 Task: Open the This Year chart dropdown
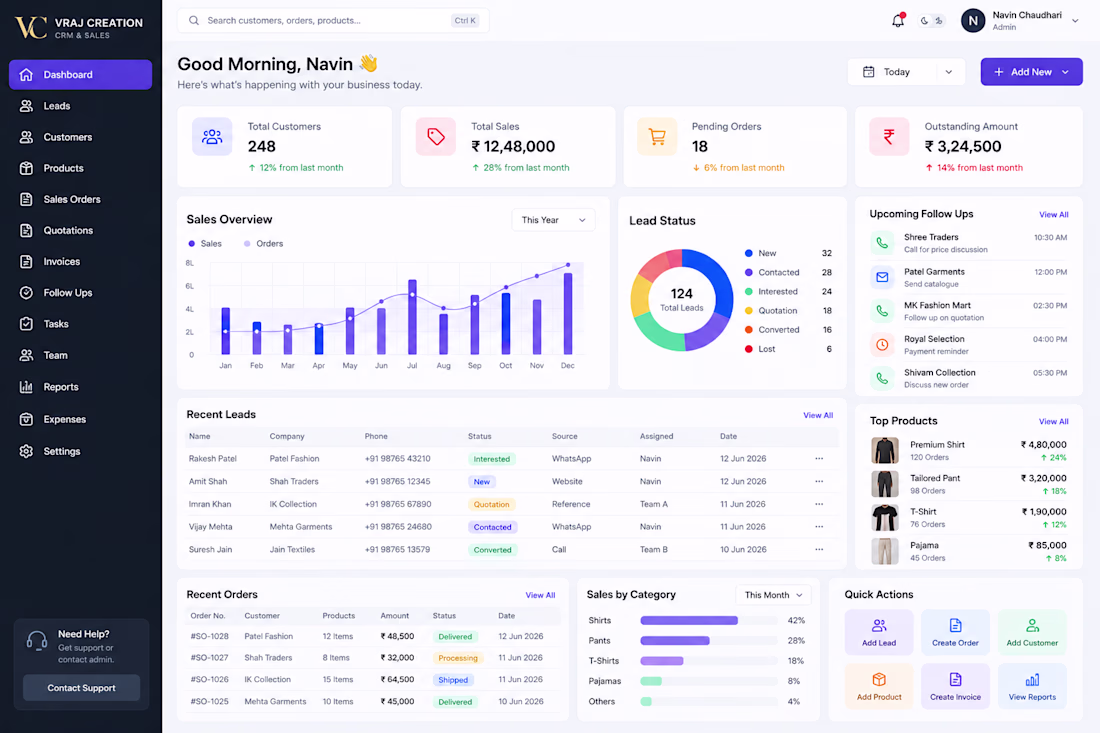553,220
